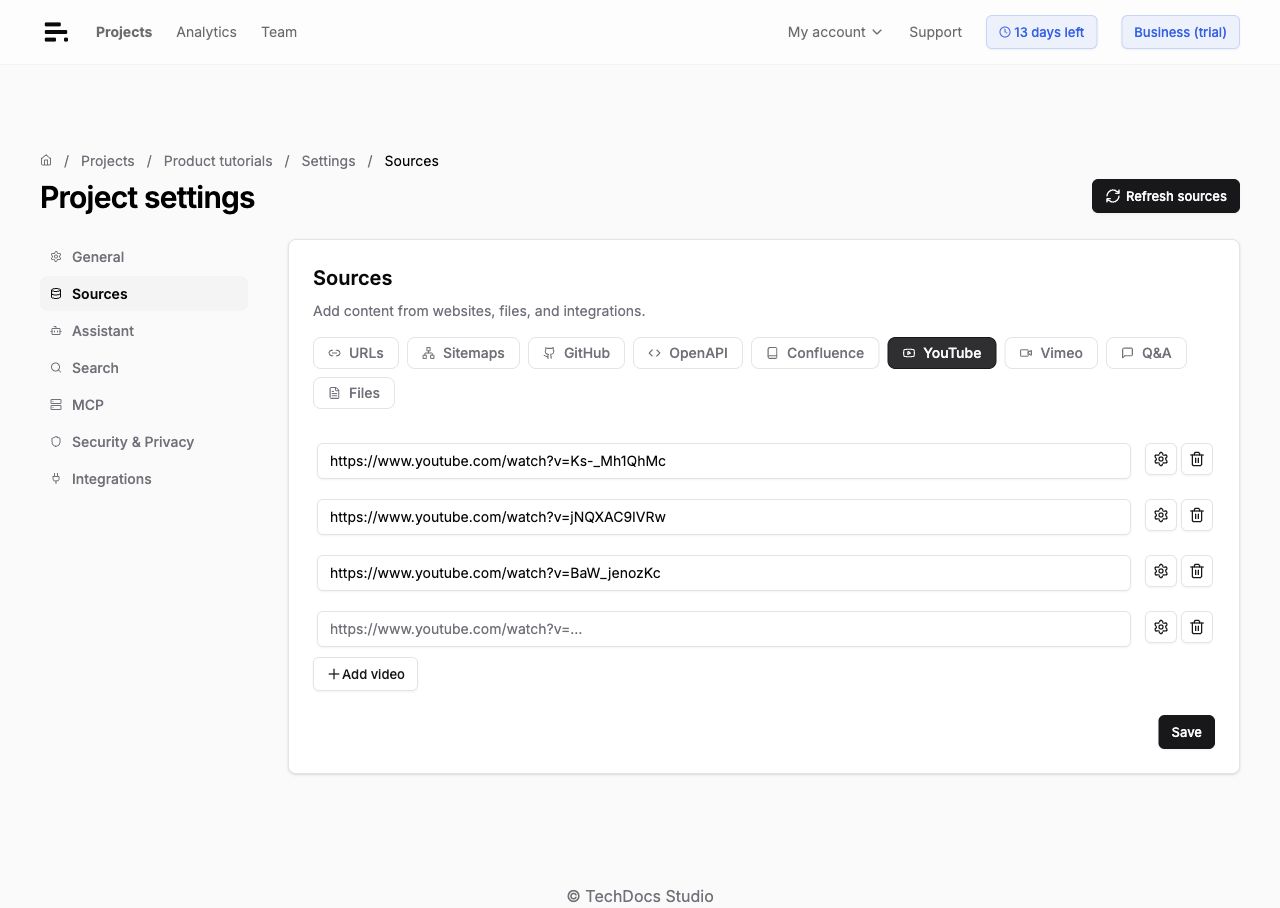The height and width of the screenshot is (908, 1280).
Task: Expand the My account dropdown
Action: tap(835, 32)
